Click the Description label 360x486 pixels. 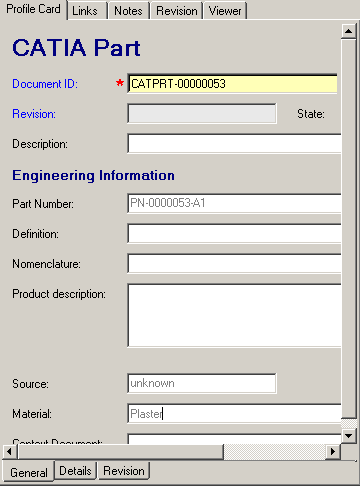pos(40,144)
